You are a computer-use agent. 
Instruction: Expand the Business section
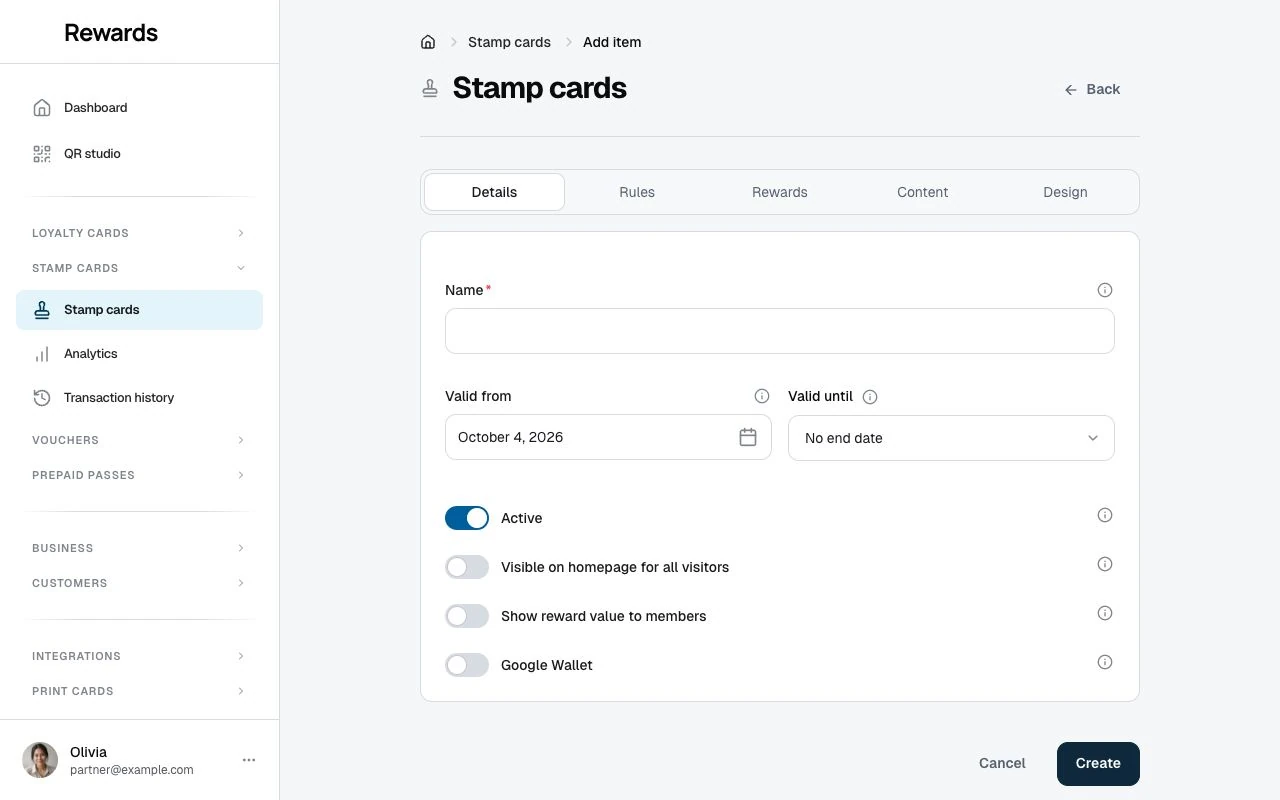click(139, 548)
